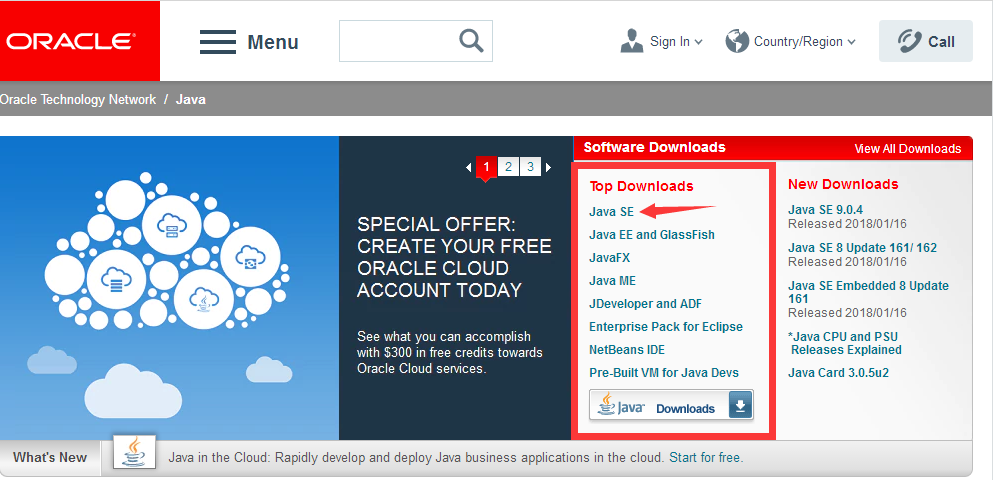Image resolution: width=993 pixels, height=480 pixels.
Task: Open the NetBeans IDE link
Action: point(627,350)
